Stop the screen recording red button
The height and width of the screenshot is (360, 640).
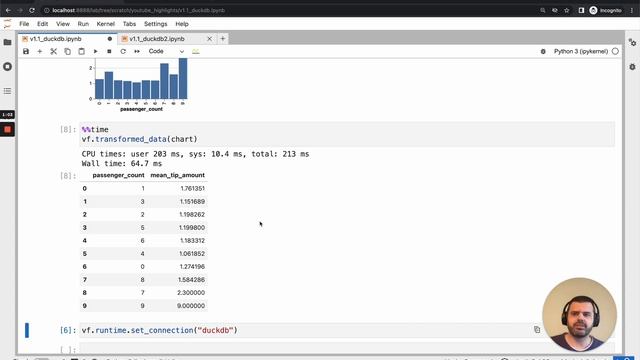pyautogui.click(x=7, y=129)
